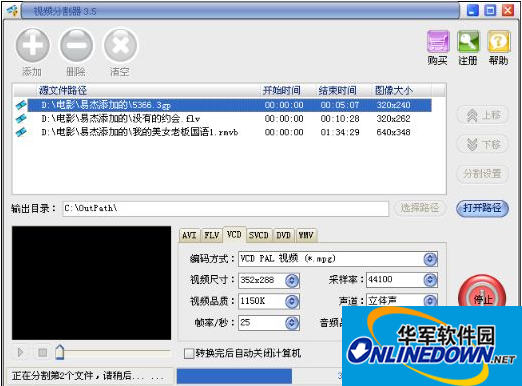Click end time 00:10:28 cell

(x=340, y=119)
